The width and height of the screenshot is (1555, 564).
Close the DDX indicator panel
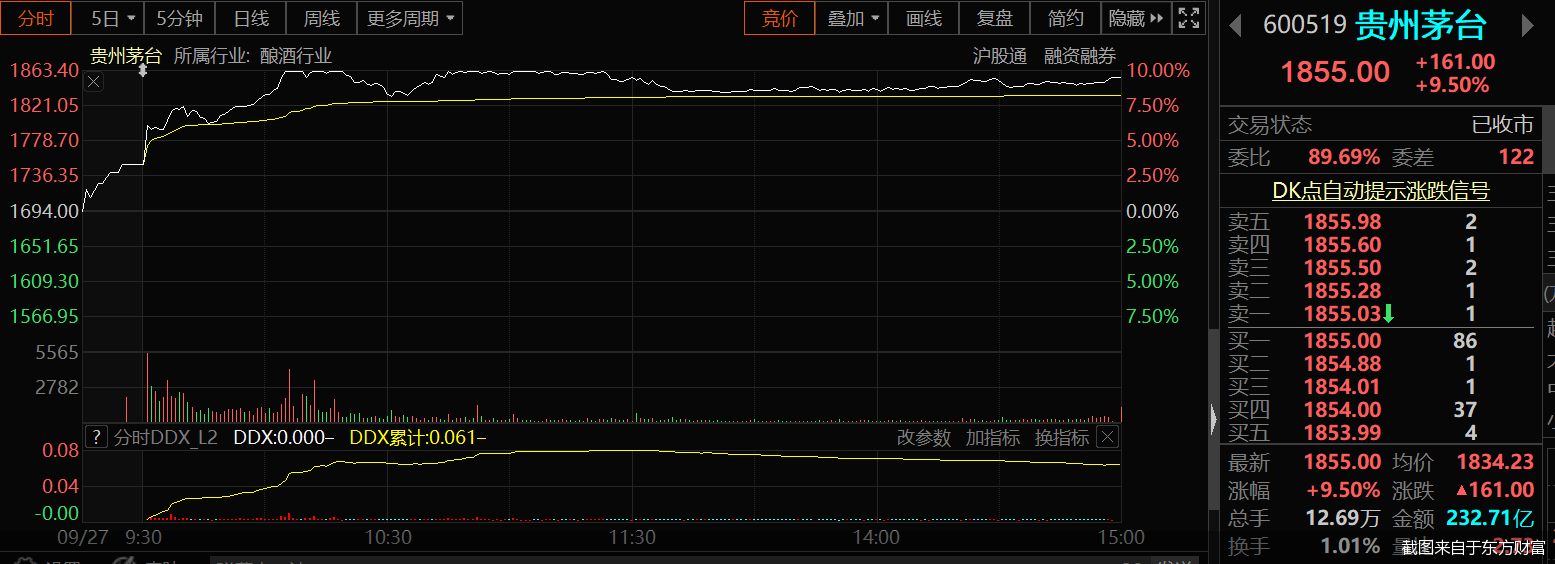tap(1107, 437)
